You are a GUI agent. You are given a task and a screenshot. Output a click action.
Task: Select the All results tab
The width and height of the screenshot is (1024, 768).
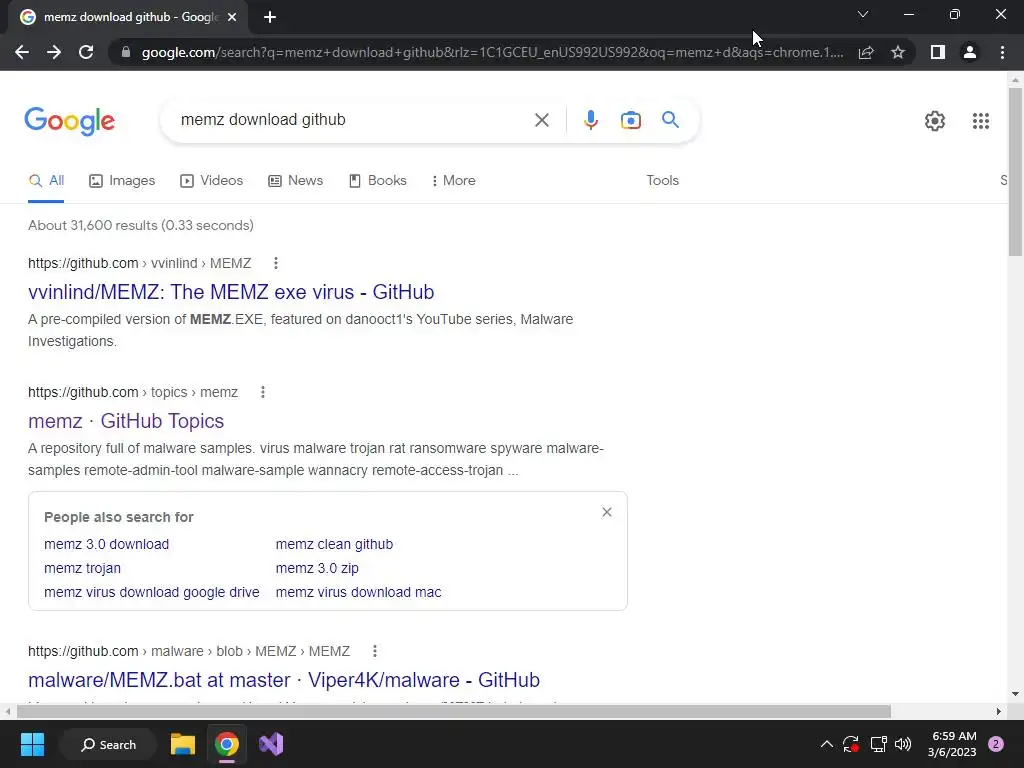pyautogui.click(x=46, y=181)
